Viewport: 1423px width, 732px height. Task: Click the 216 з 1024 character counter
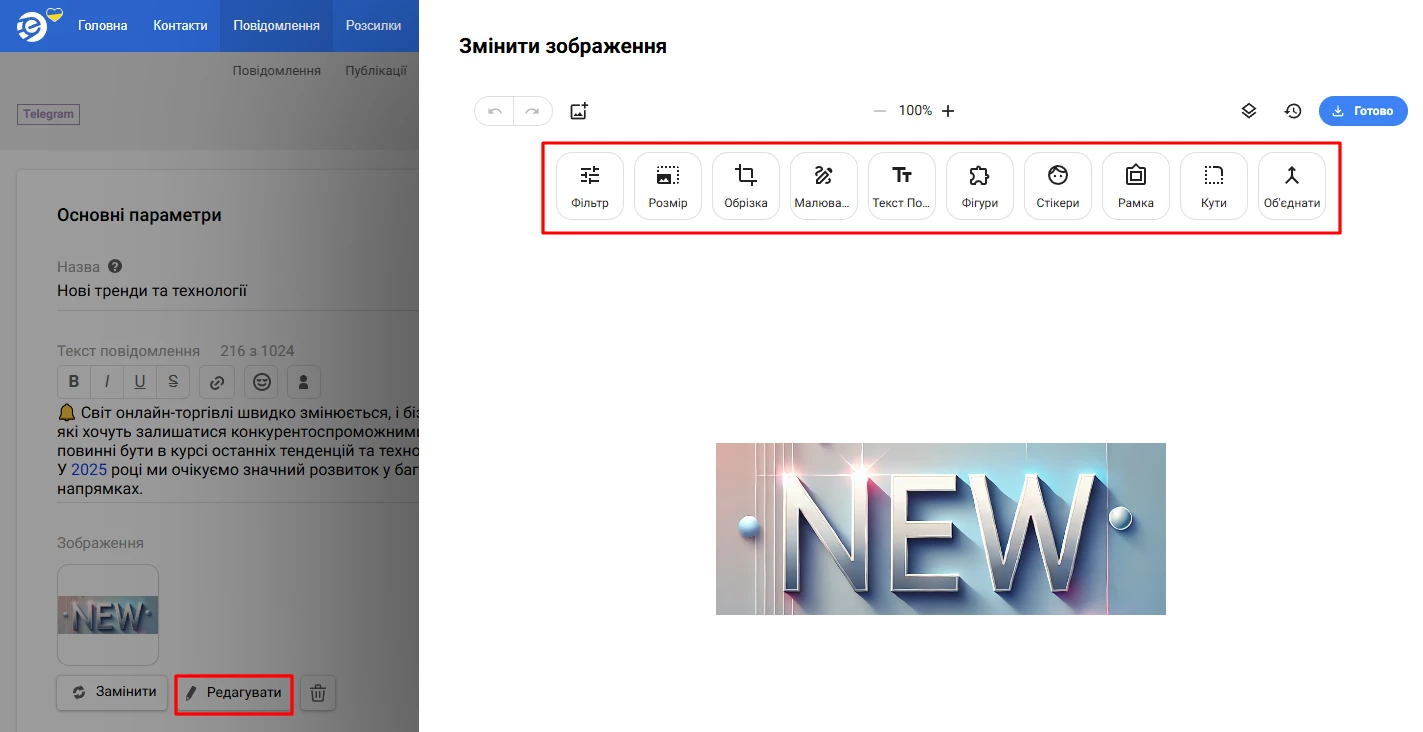pyautogui.click(x=257, y=351)
